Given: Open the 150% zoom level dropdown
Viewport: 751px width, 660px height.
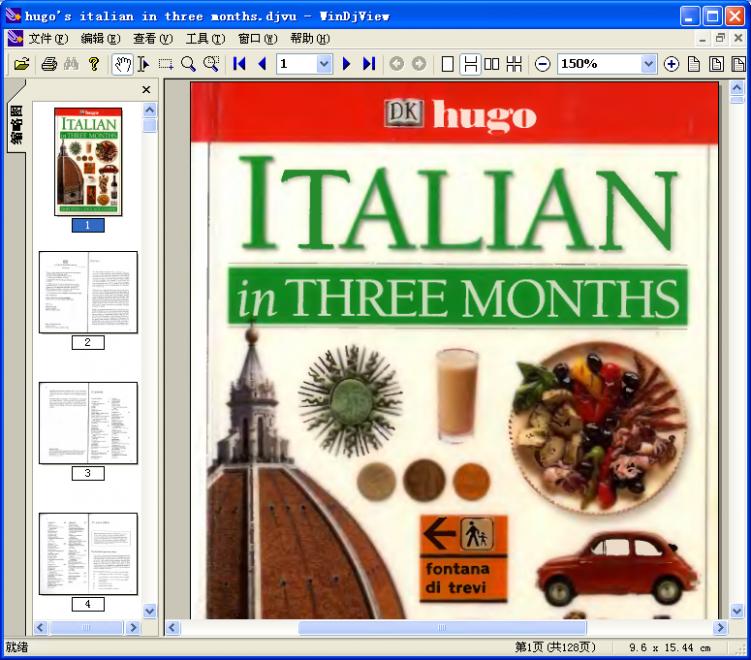Looking at the screenshot, I should [648, 64].
